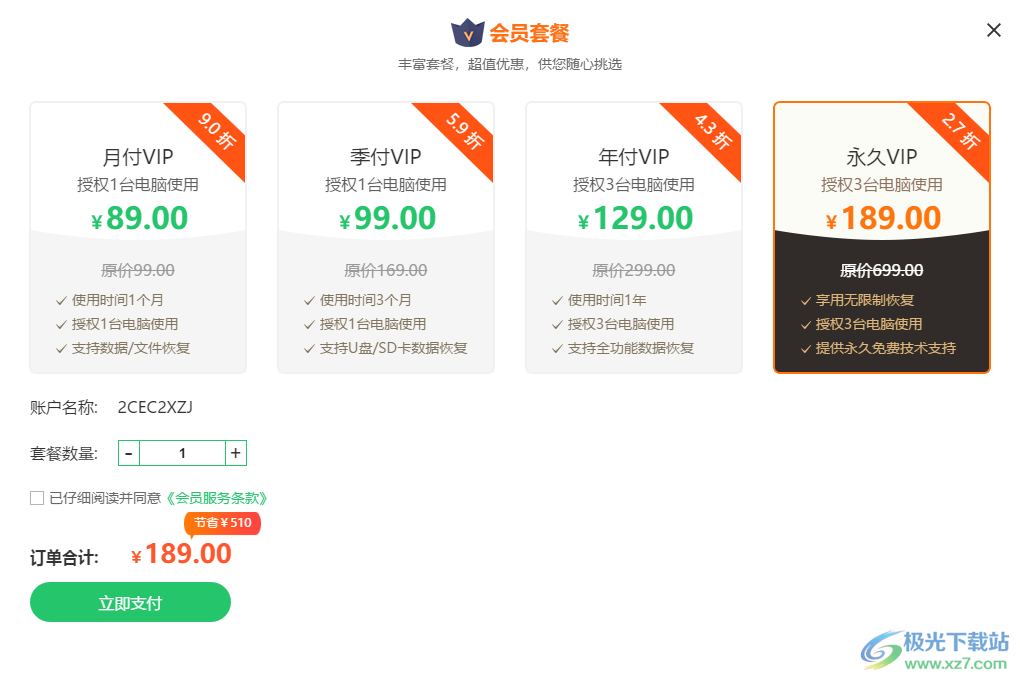Click the 立即支付 pay button

tap(130, 603)
